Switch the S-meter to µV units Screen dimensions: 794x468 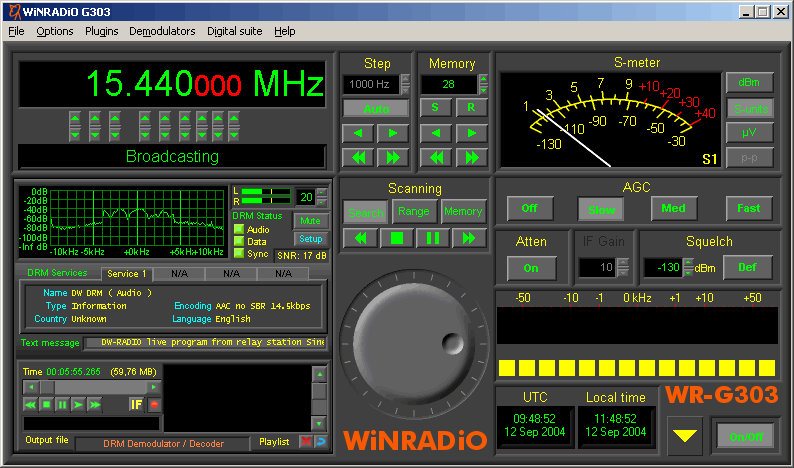click(749, 133)
